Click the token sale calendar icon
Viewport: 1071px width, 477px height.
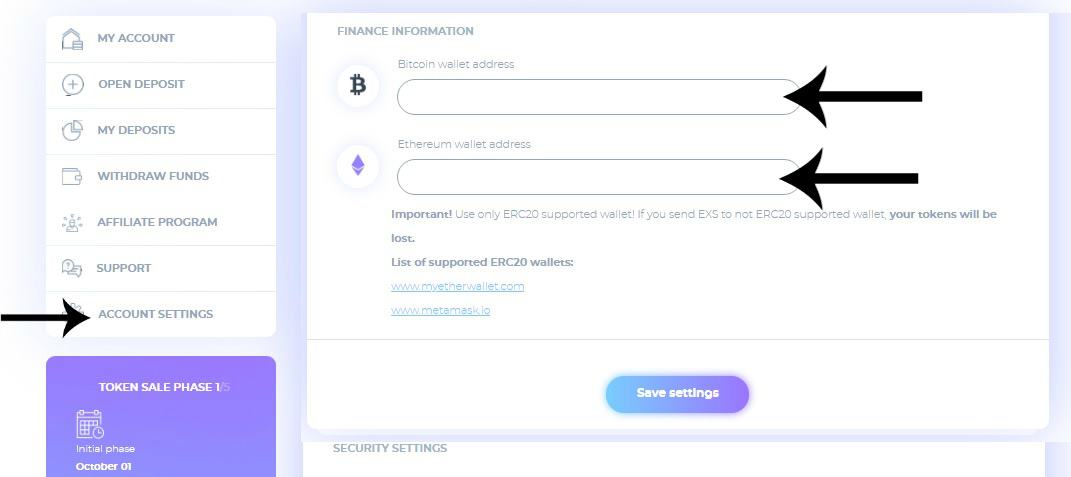tap(89, 424)
